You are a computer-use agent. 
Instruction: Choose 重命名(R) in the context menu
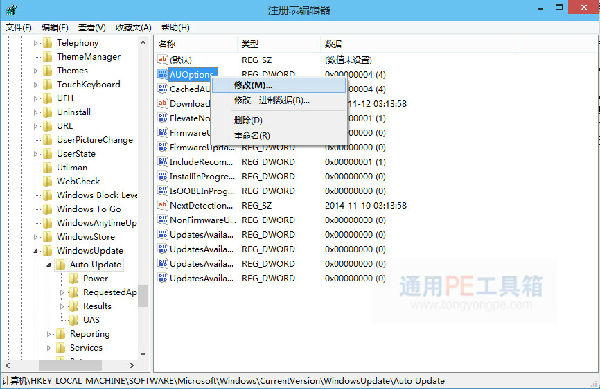(x=279, y=135)
